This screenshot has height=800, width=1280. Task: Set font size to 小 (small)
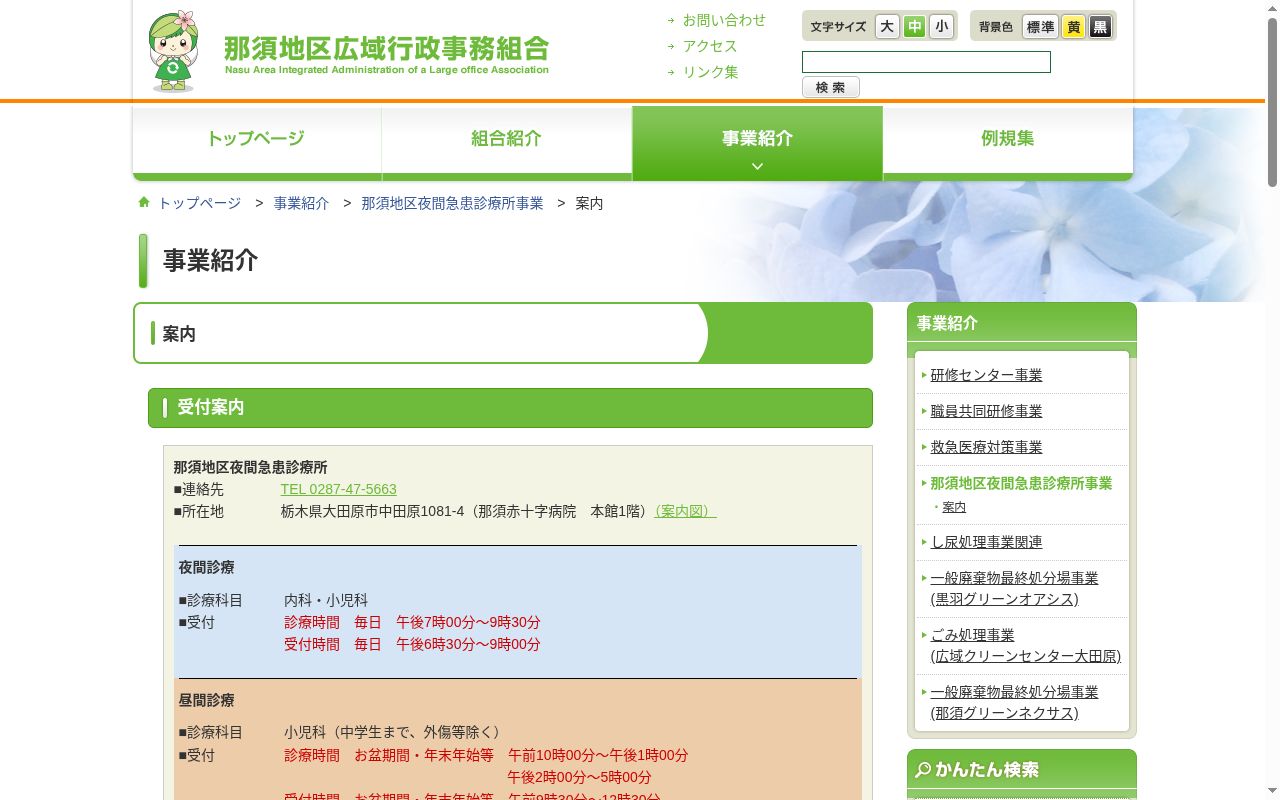click(941, 27)
